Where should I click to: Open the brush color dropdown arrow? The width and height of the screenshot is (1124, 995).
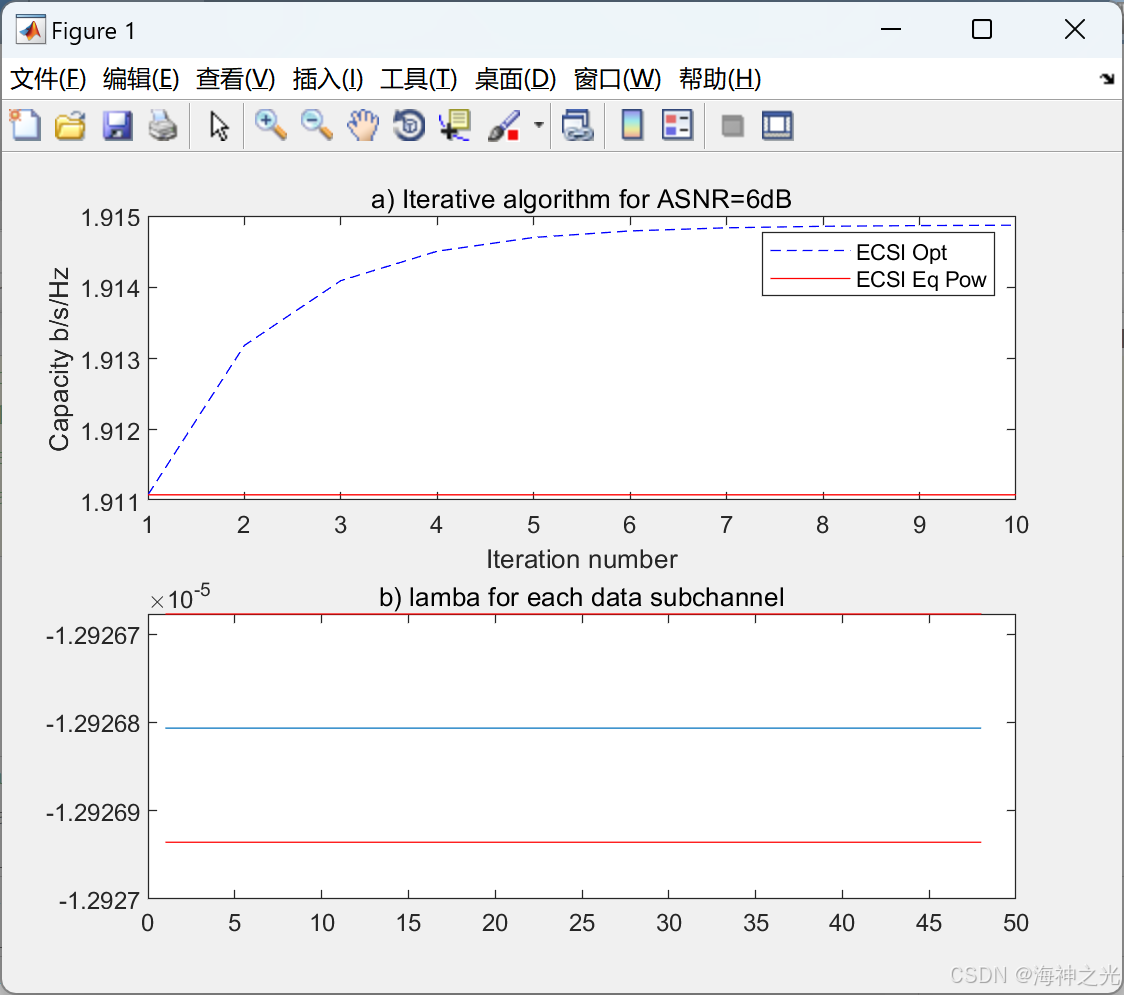pyautogui.click(x=539, y=125)
